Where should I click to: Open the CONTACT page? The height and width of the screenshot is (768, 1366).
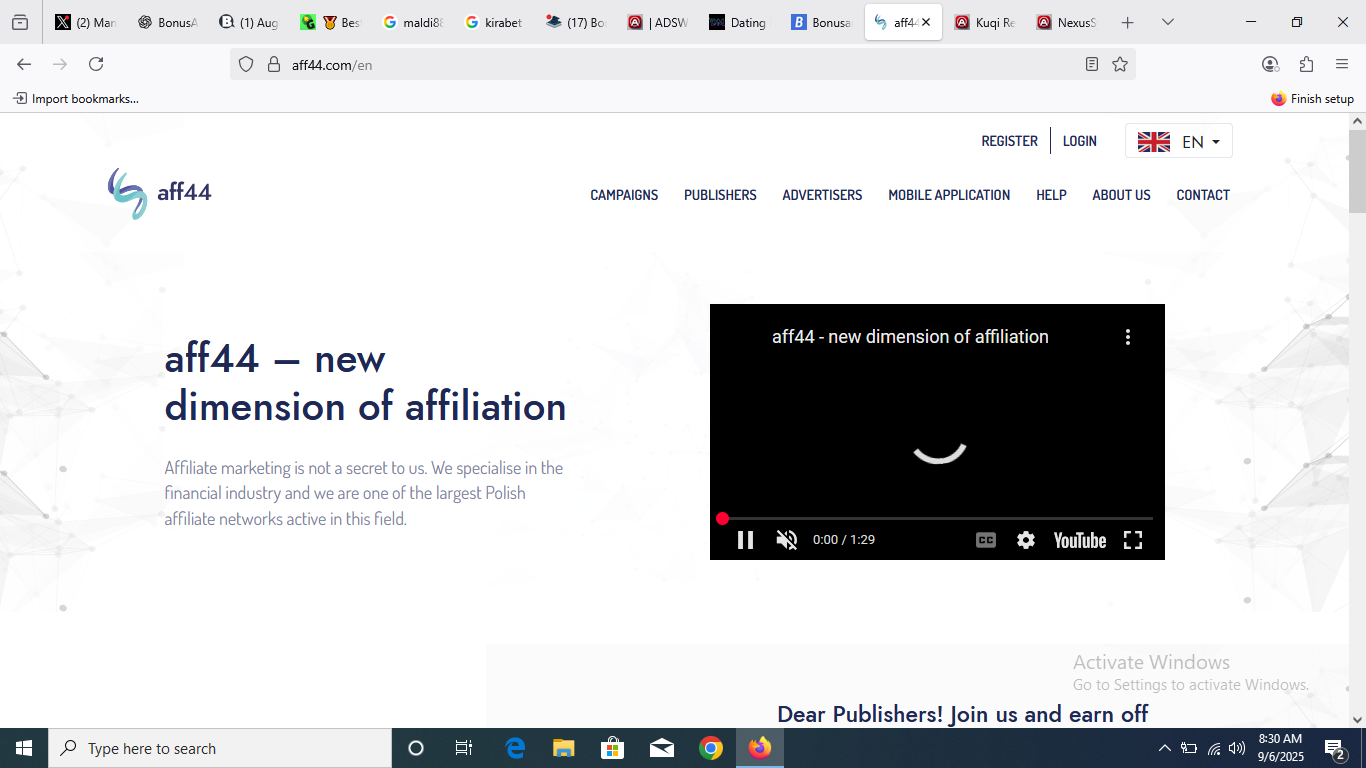click(1203, 195)
